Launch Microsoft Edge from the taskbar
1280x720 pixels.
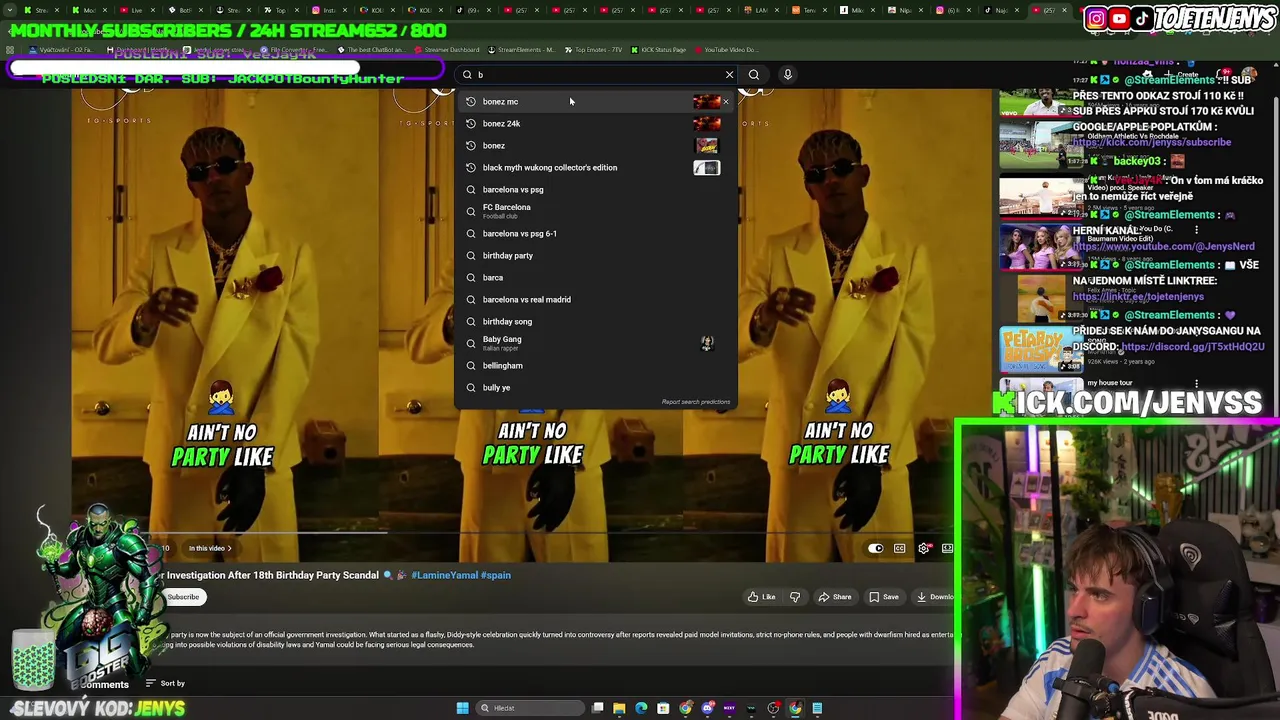coord(641,708)
